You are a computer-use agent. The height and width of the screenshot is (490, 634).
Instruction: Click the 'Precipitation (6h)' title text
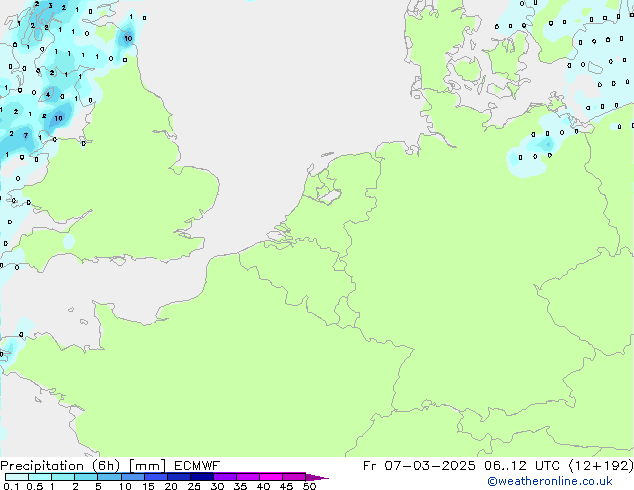[x=60, y=466]
